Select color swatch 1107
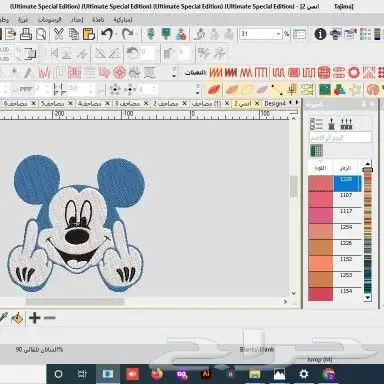The width and height of the screenshot is (384, 384). pos(320,200)
